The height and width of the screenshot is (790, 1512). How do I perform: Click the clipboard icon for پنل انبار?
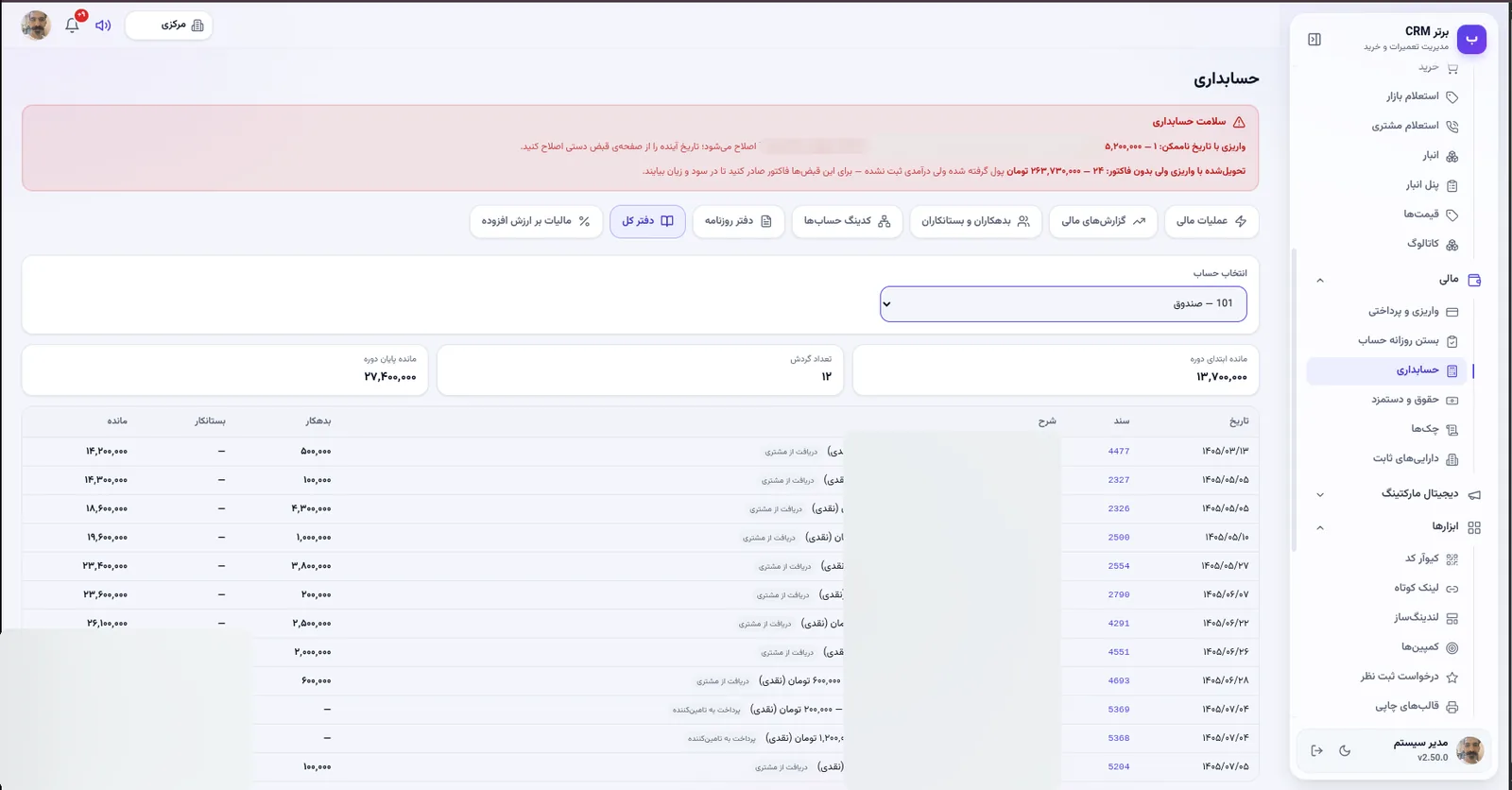point(1452,185)
